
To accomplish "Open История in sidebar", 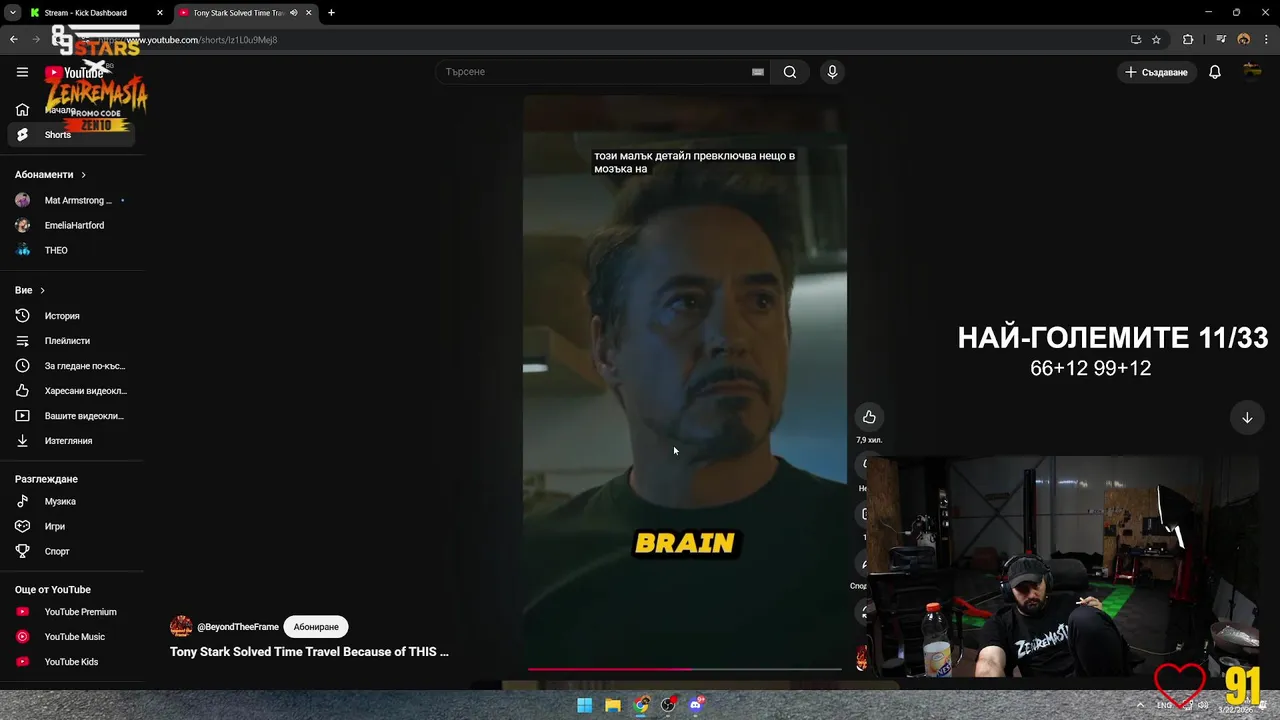I will click(x=71, y=316).
